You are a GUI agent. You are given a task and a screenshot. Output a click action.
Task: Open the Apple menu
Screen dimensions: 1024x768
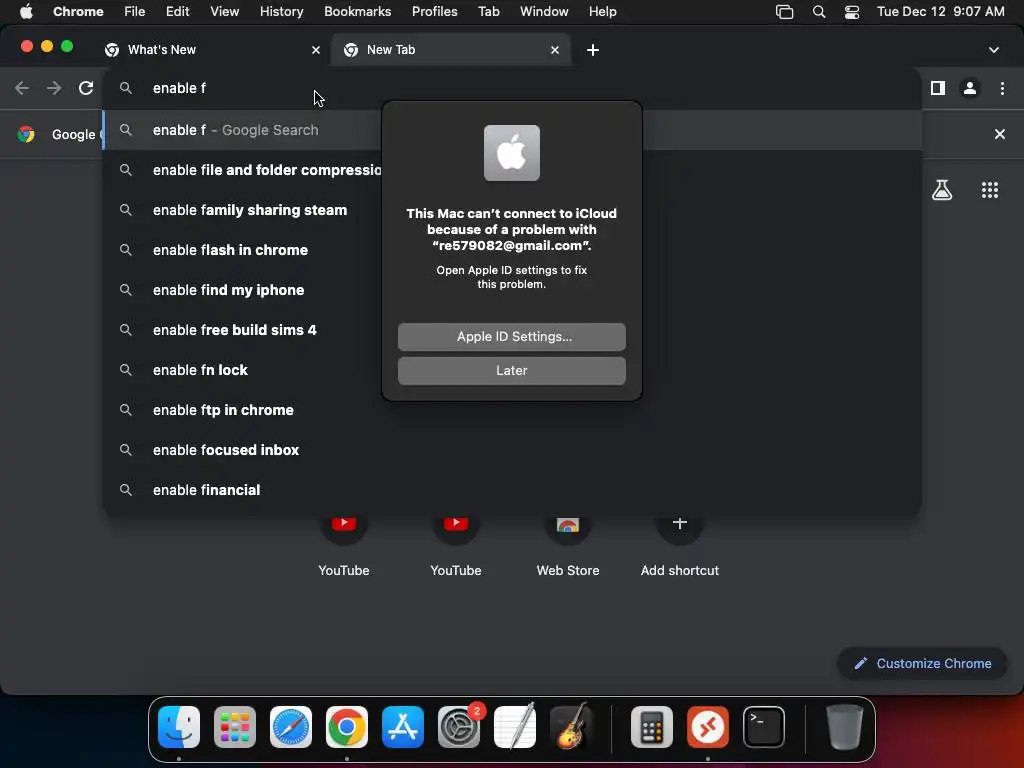[26, 12]
